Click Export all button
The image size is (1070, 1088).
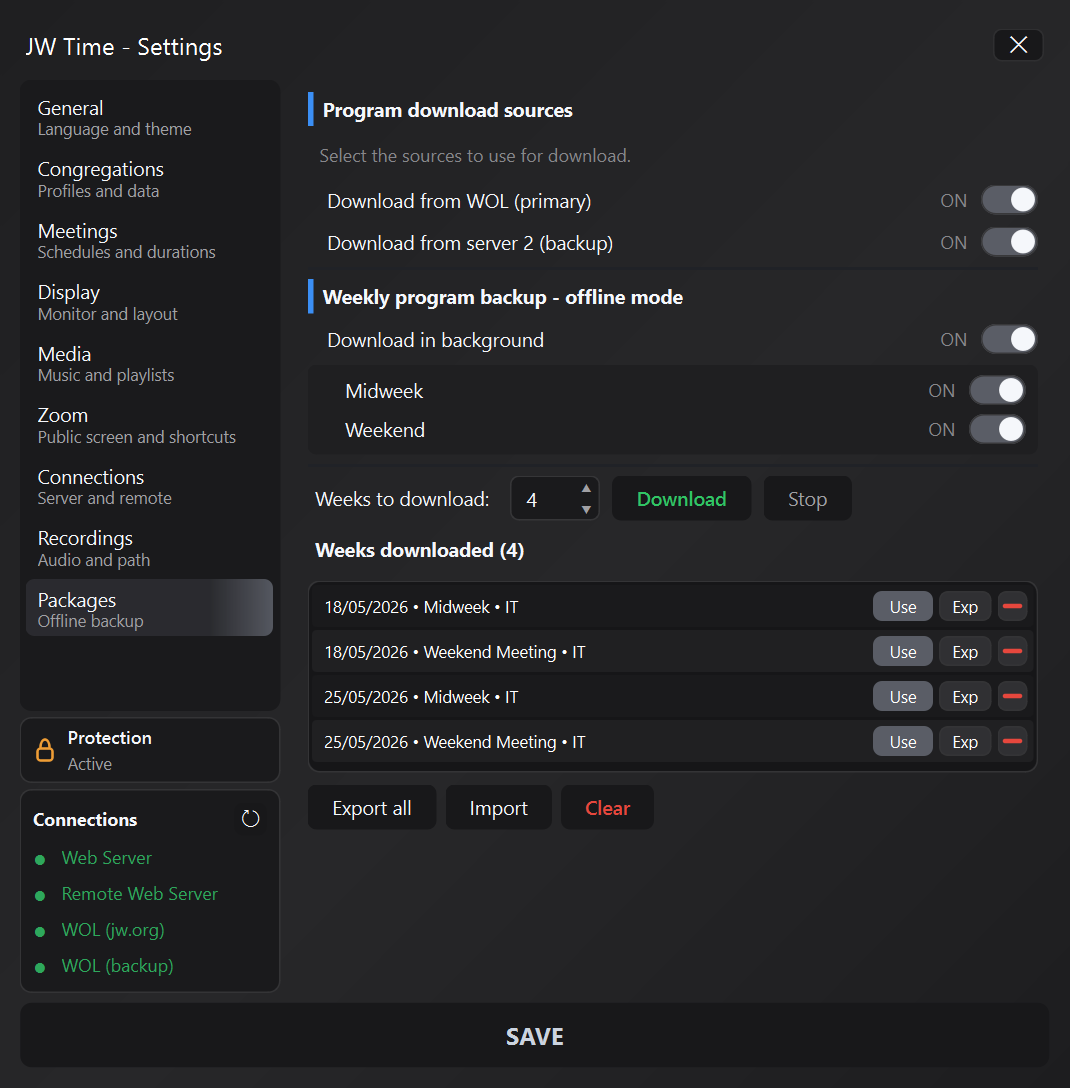coord(372,808)
